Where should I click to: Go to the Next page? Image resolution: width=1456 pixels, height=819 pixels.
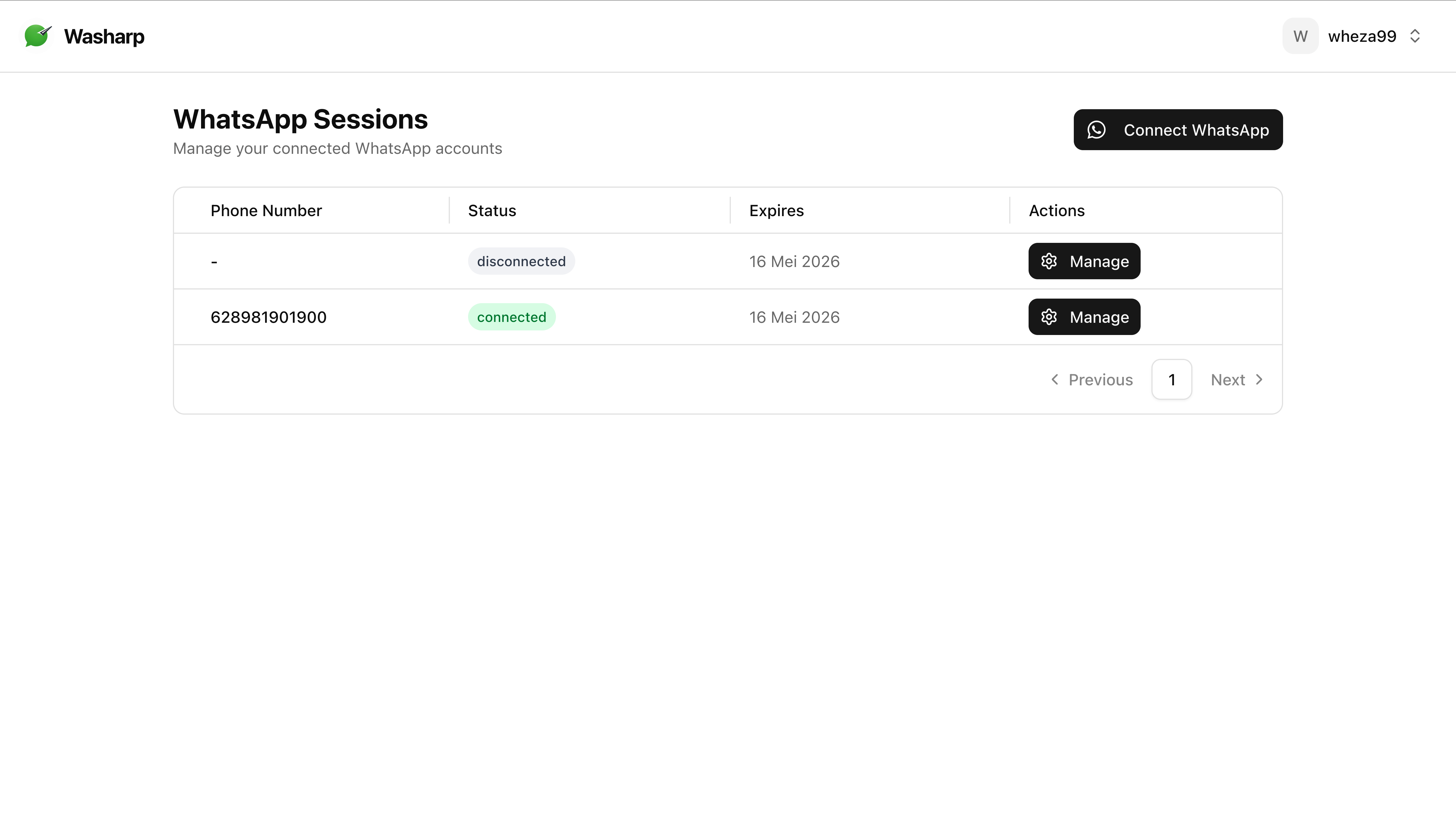click(x=1228, y=380)
